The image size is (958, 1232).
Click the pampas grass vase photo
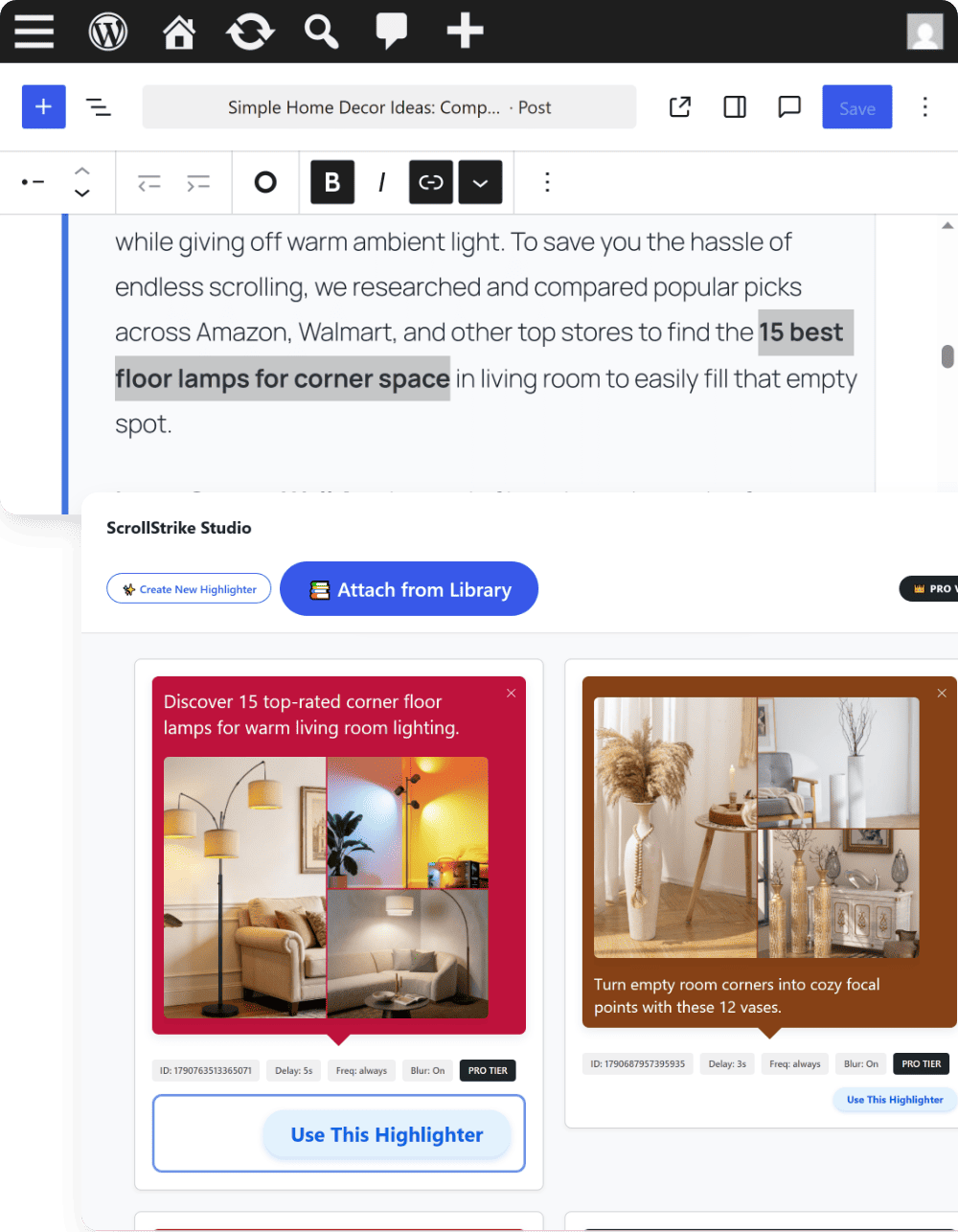pos(675,827)
